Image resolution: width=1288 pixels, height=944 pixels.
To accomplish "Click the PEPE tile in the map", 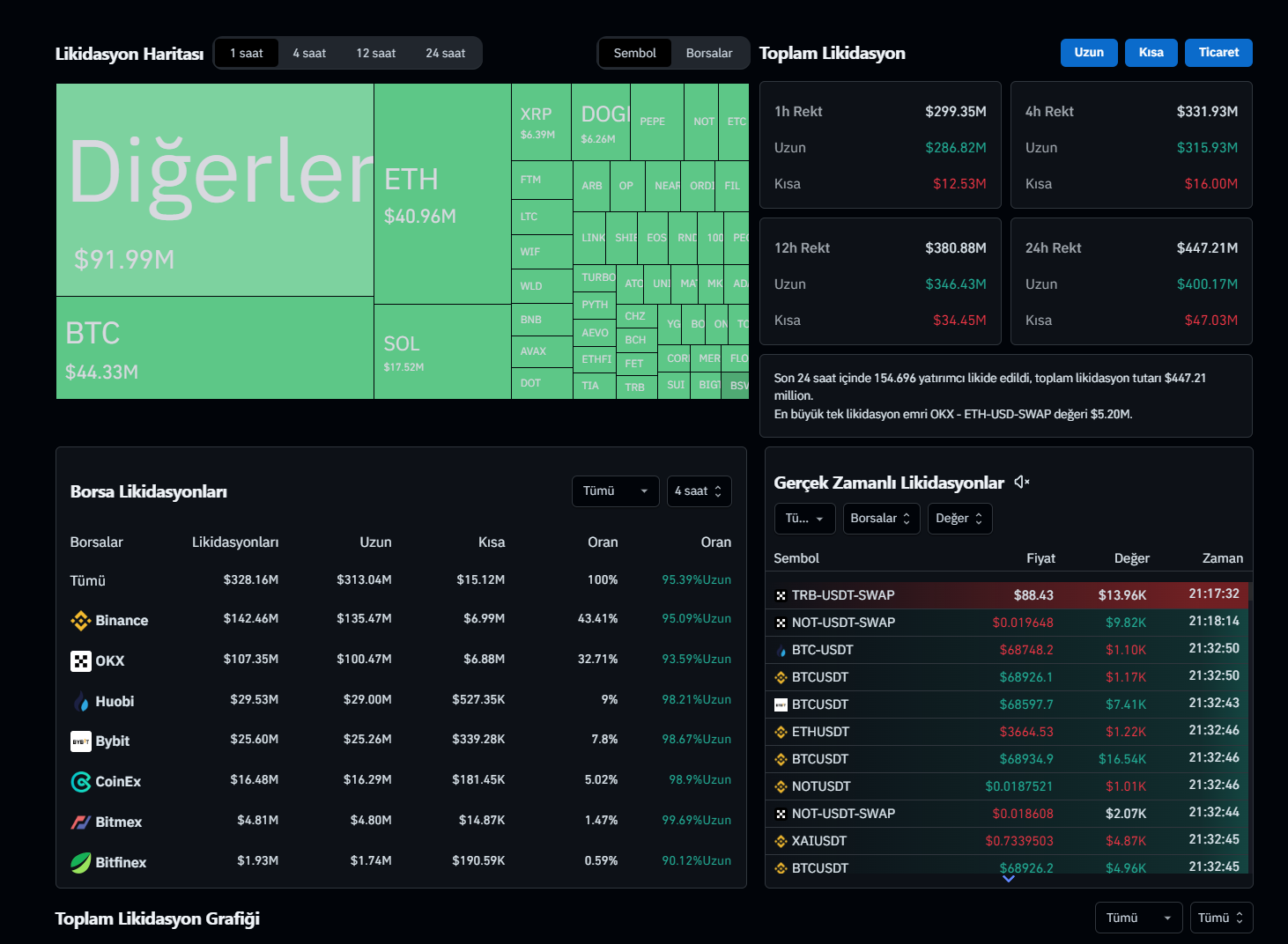I will coord(656,122).
